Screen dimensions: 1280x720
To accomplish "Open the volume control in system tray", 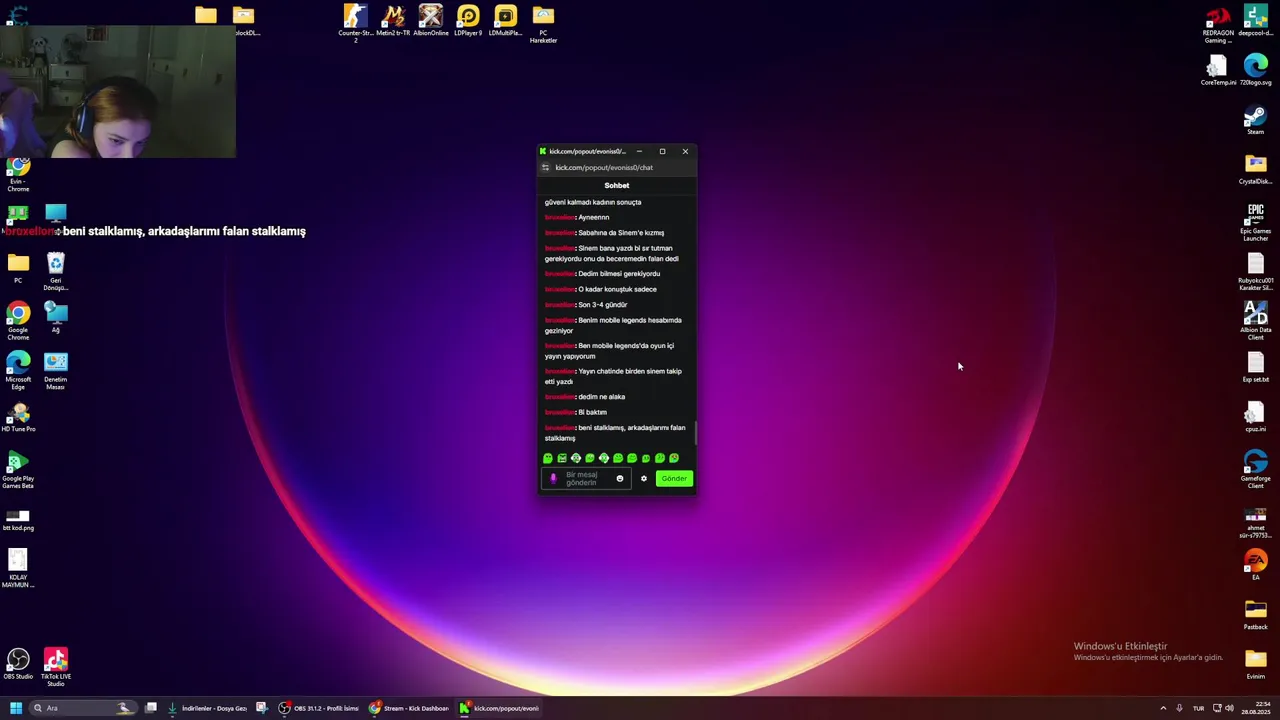I will point(1229,708).
